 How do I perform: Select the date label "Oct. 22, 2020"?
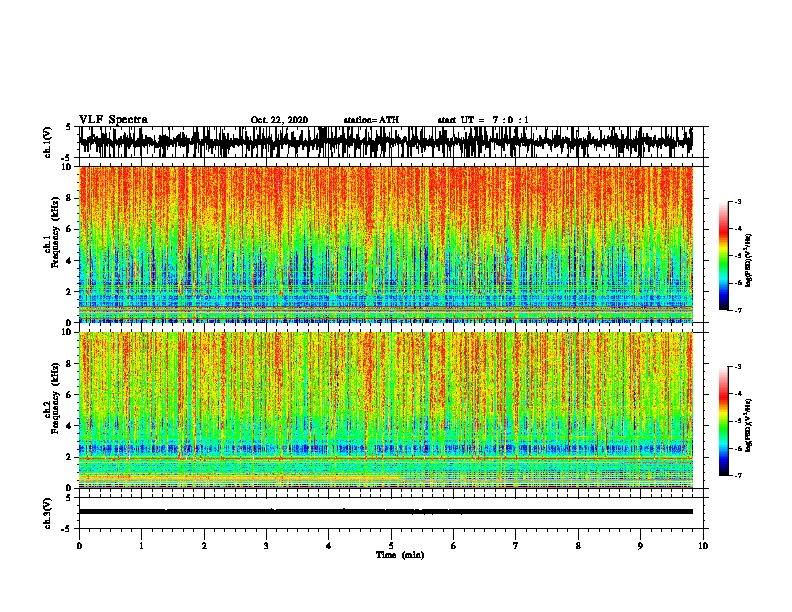click(279, 120)
